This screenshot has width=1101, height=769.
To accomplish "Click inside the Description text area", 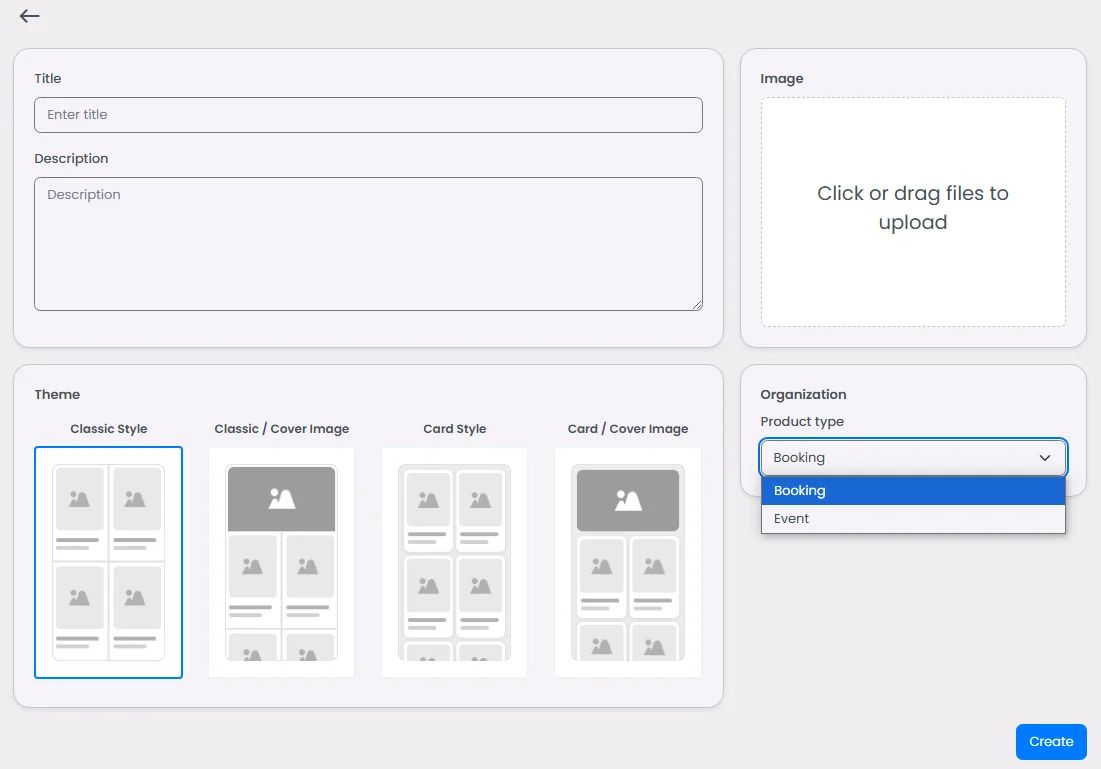I will point(368,244).
